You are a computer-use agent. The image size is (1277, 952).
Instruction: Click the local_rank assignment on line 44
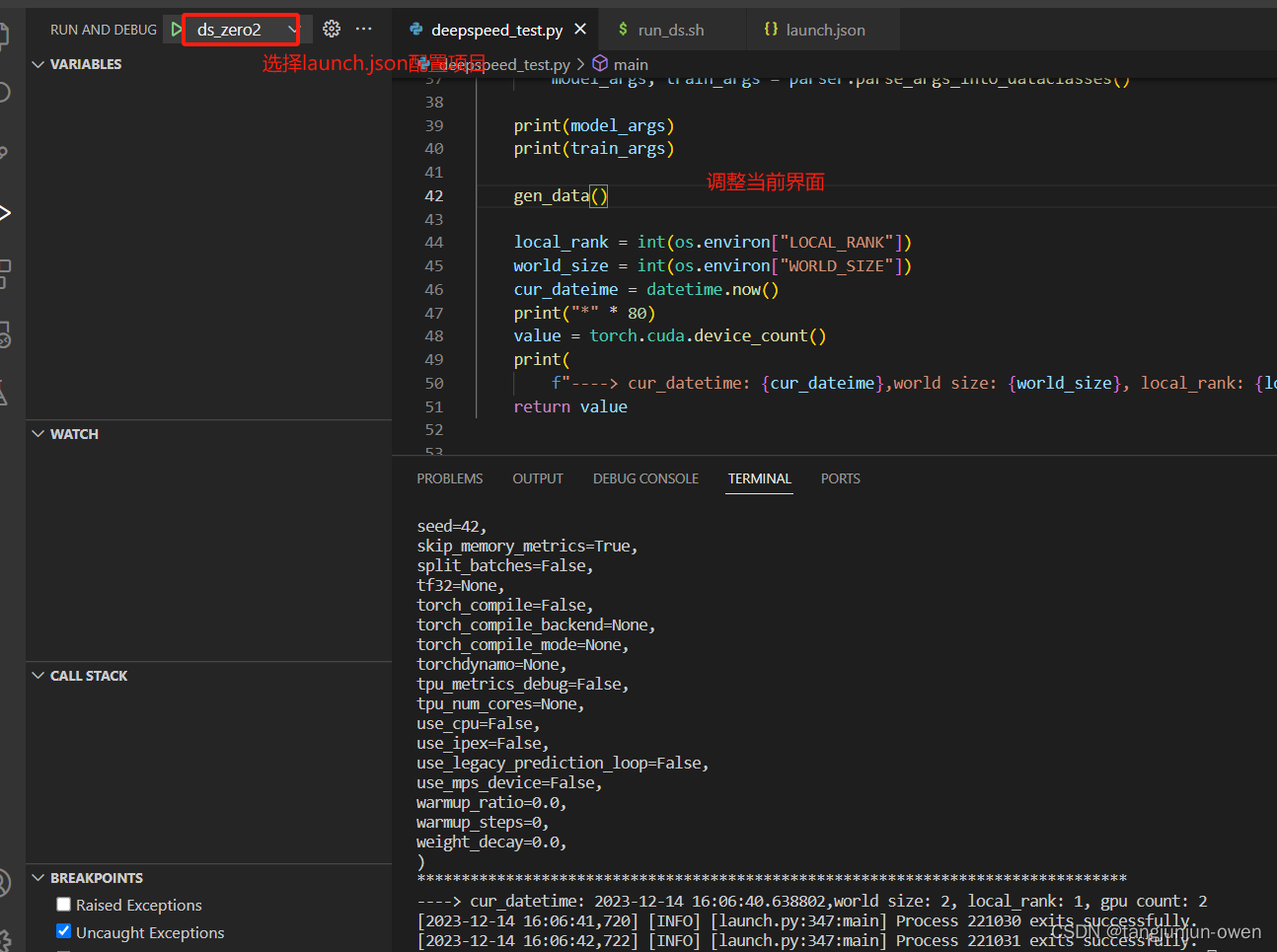click(x=713, y=242)
